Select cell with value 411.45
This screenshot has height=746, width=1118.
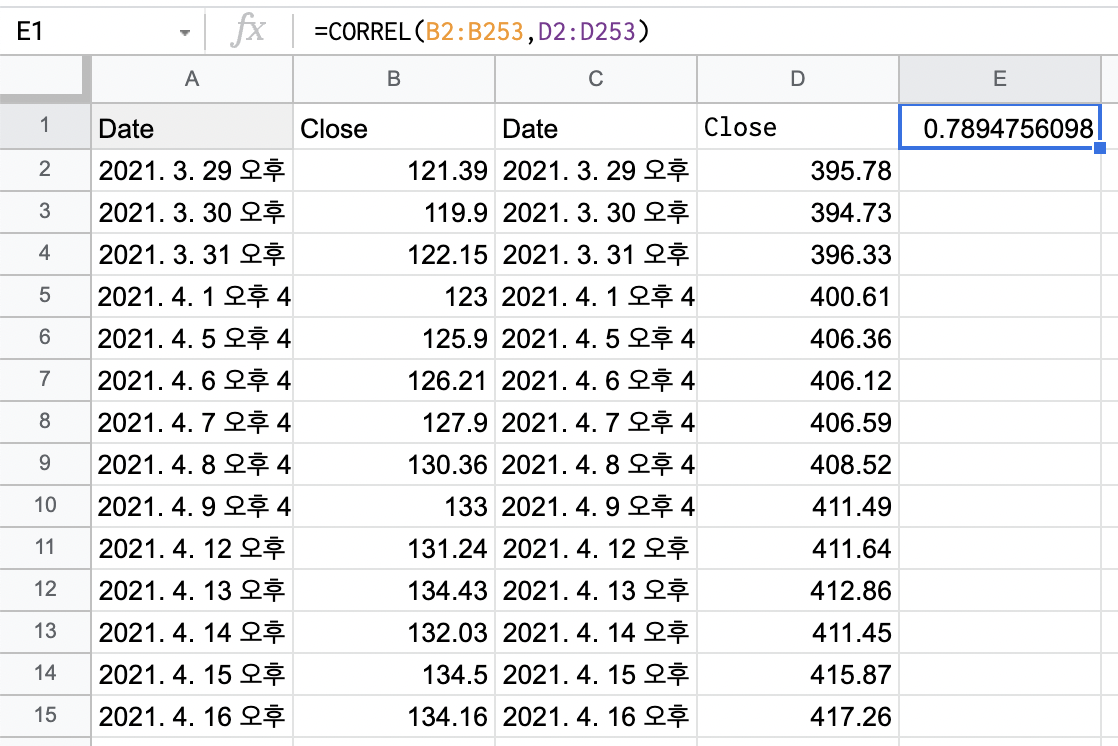click(797, 633)
